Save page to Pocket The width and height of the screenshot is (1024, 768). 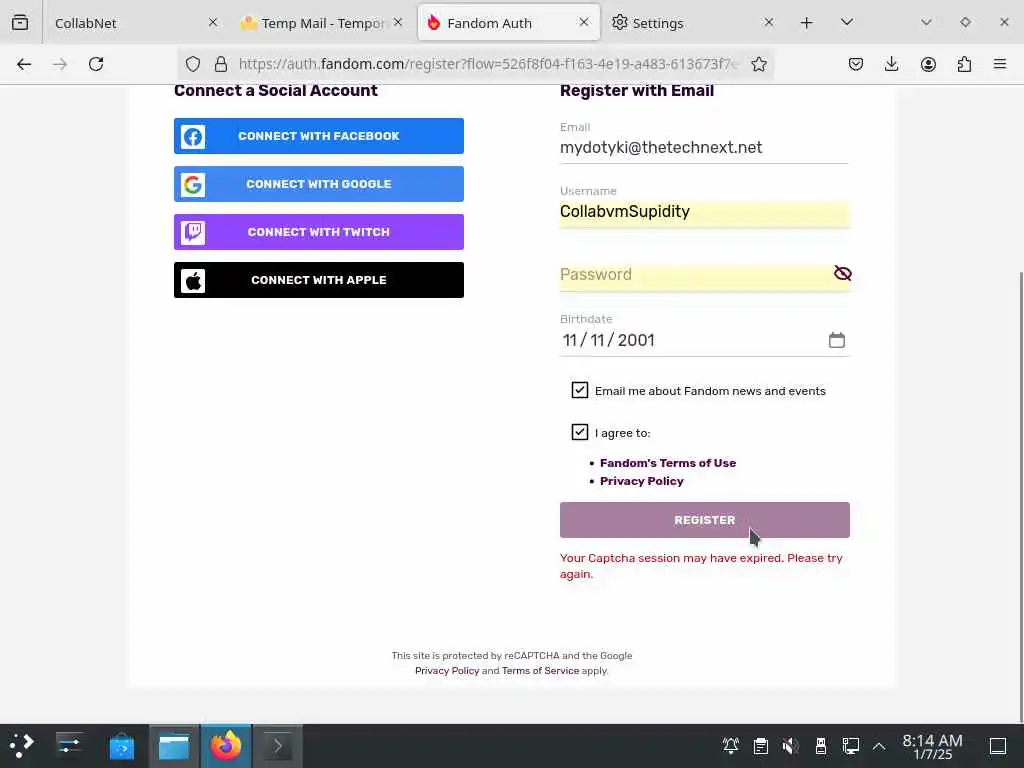click(x=856, y=64)
